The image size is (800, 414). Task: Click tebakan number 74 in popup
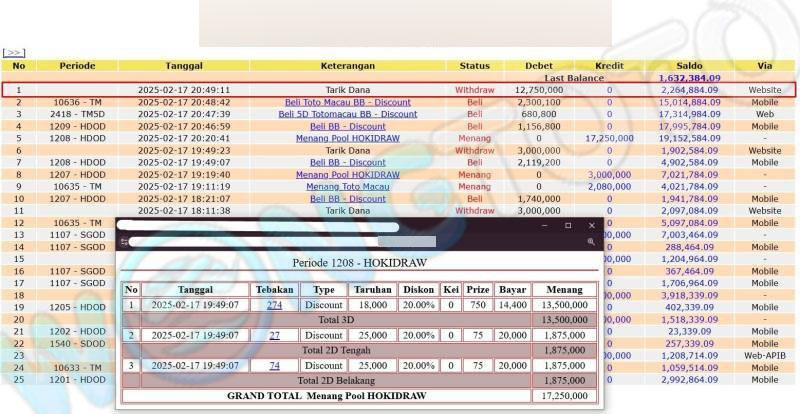pyautogui.click(x=274, y=366)
